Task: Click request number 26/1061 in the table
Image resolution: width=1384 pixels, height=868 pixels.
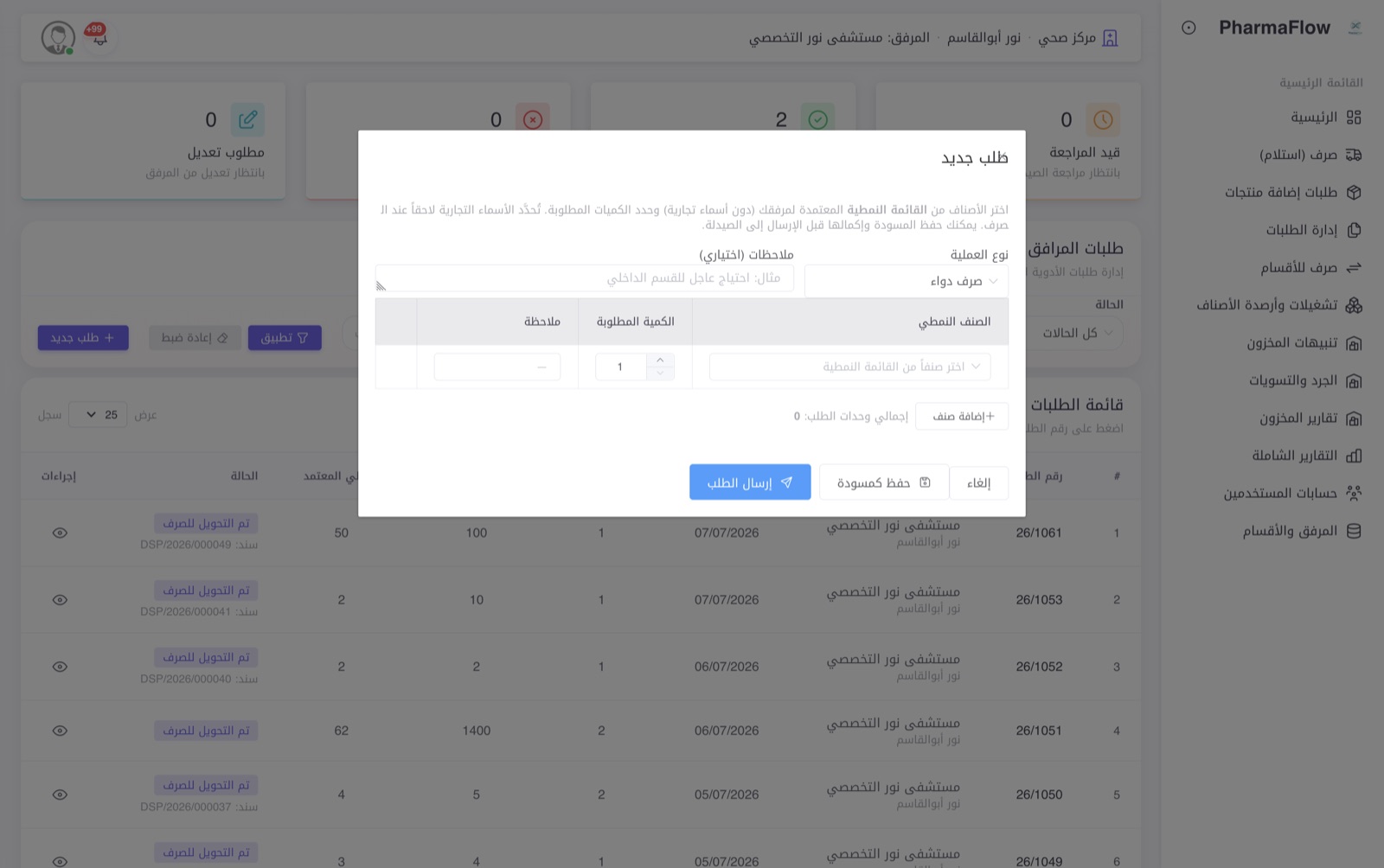Action: click(1039, 533)
